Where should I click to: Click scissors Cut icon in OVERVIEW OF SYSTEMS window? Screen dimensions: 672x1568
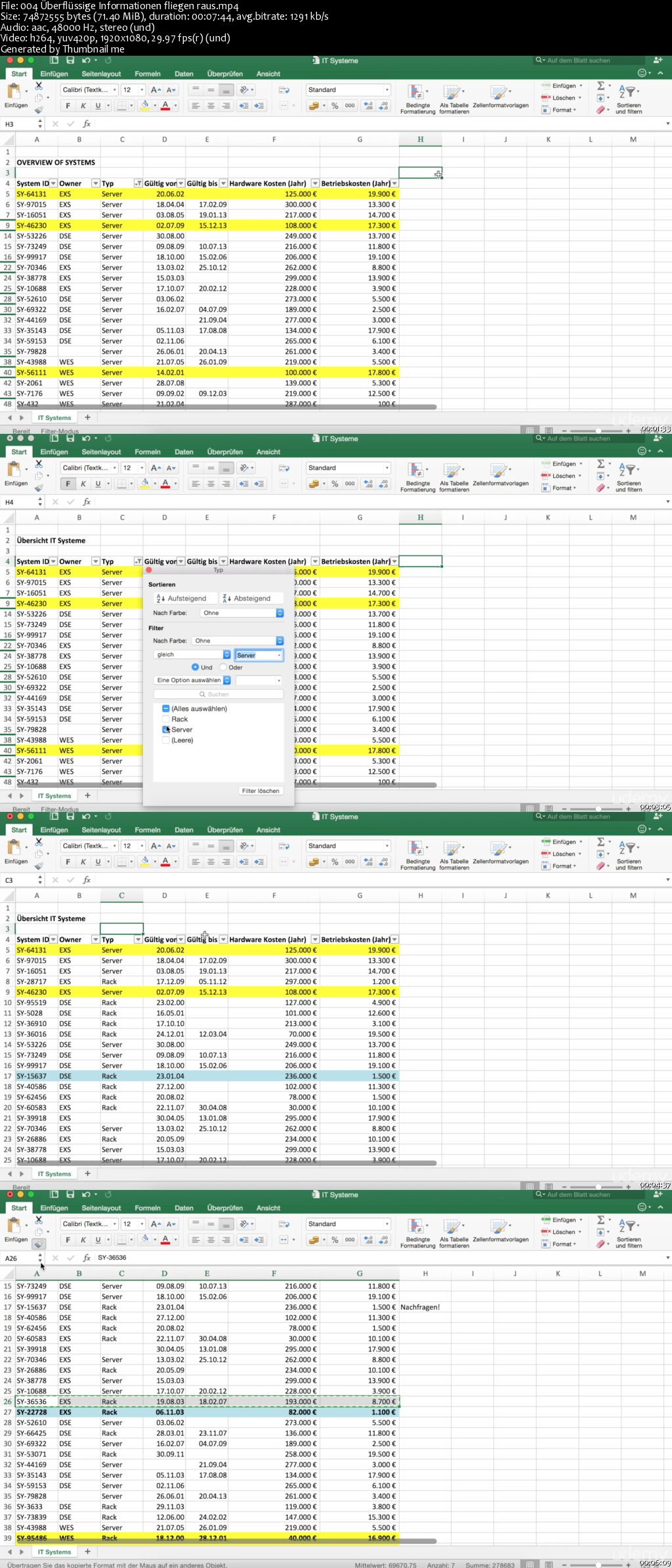tap(39, 86)
